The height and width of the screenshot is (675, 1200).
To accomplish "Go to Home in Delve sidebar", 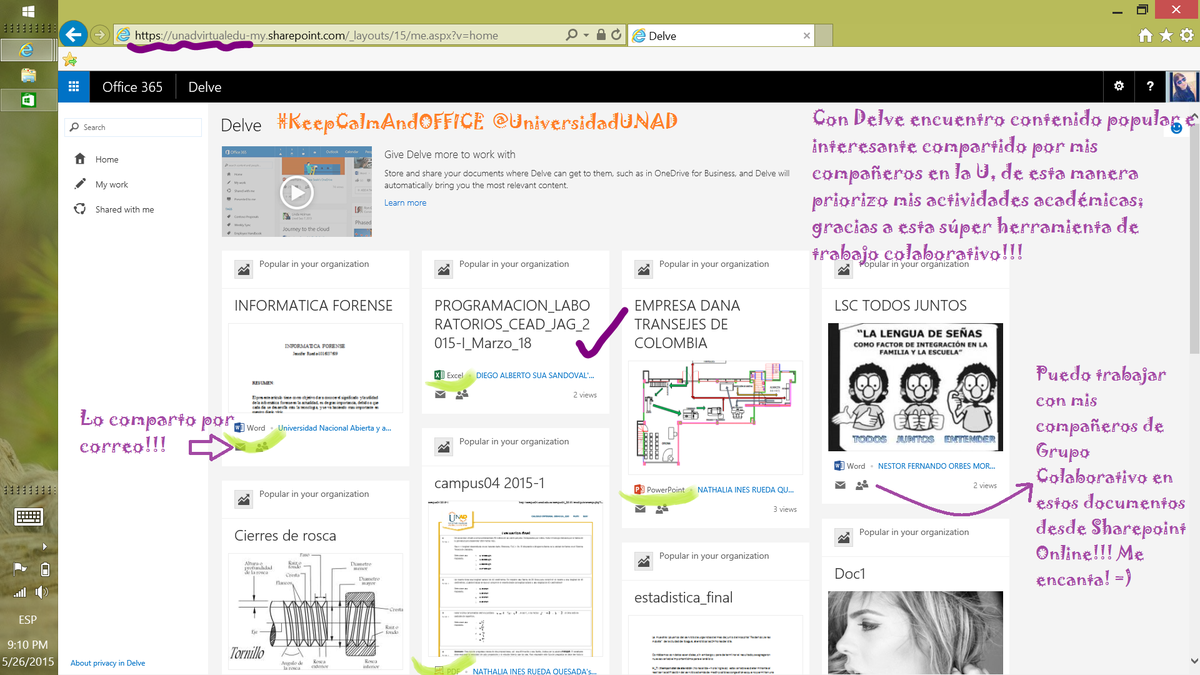I will click(107, 159).
